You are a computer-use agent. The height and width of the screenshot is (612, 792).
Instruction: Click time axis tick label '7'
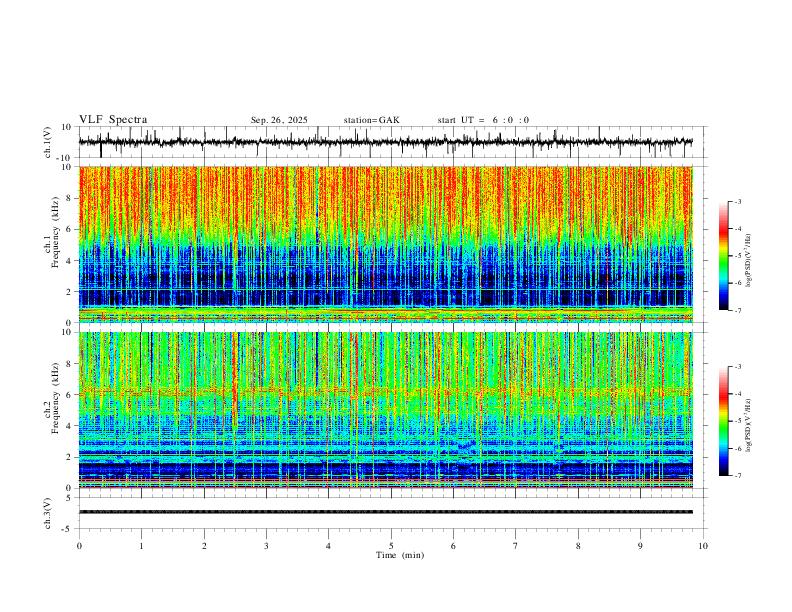[516, 546]
